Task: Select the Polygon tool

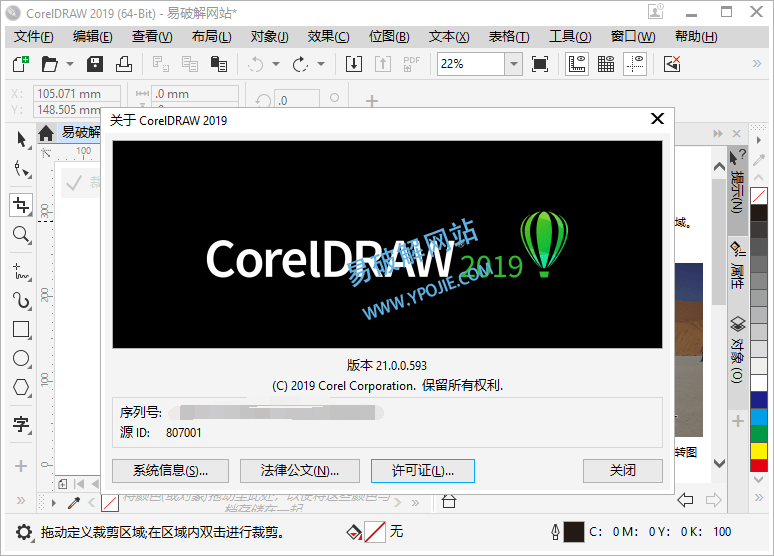Action: 21,387
